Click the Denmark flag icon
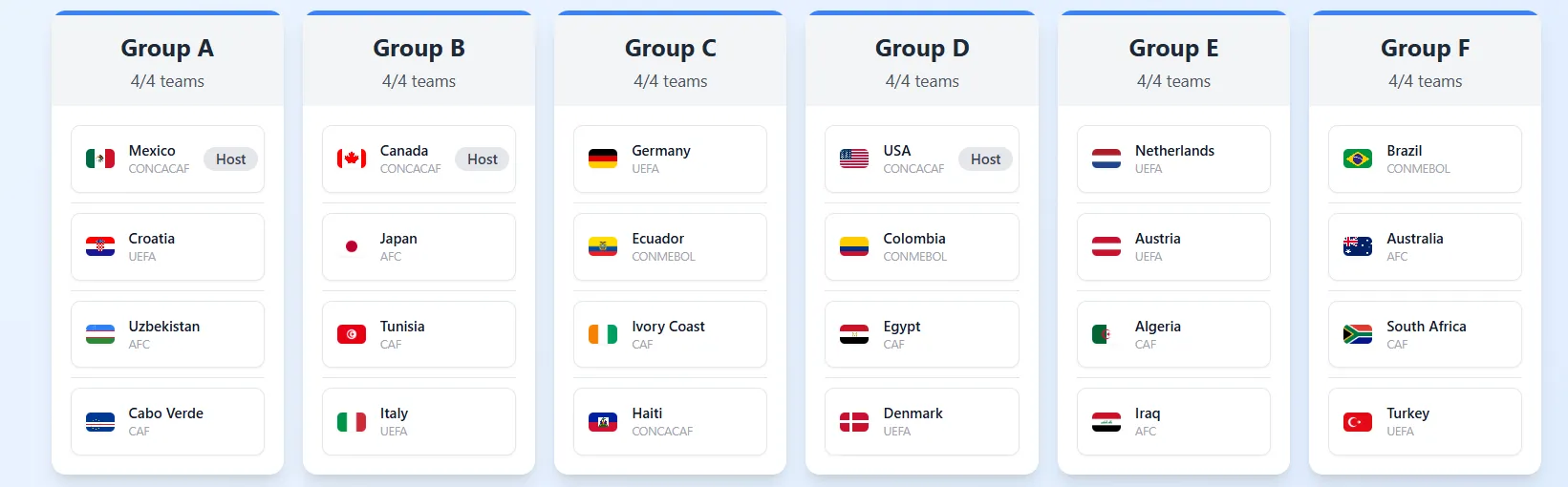Viewport: 1568px width, 487px height. tap(854, 421)
